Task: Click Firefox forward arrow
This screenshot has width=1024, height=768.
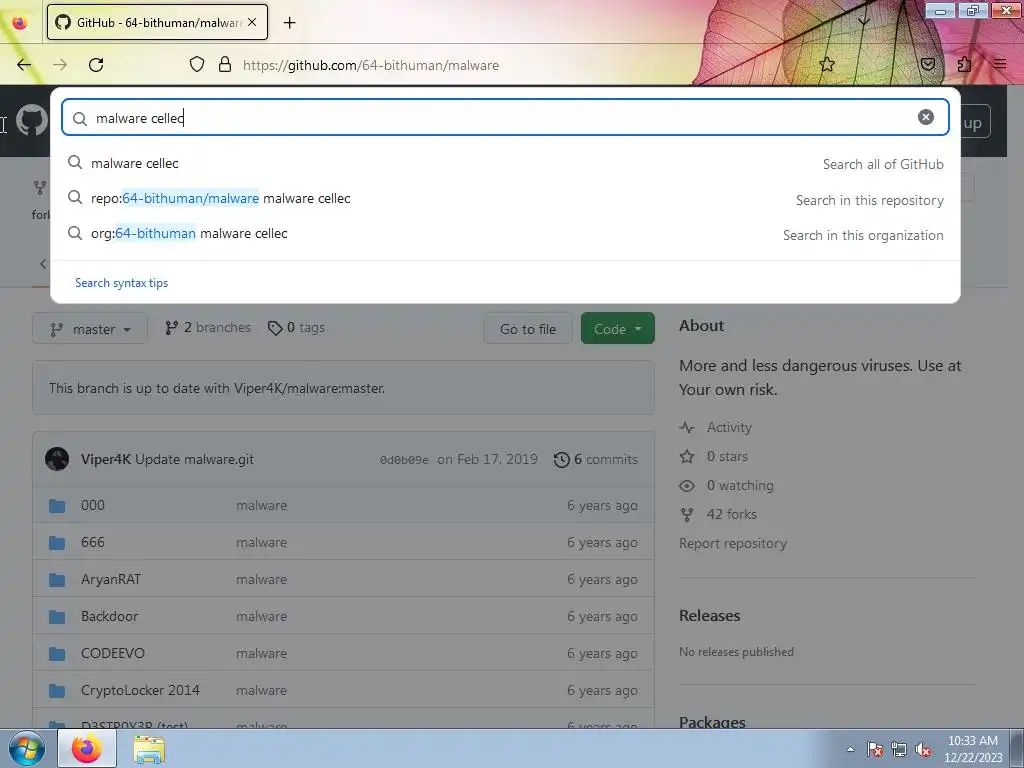Action: click(x=60, y=65)
